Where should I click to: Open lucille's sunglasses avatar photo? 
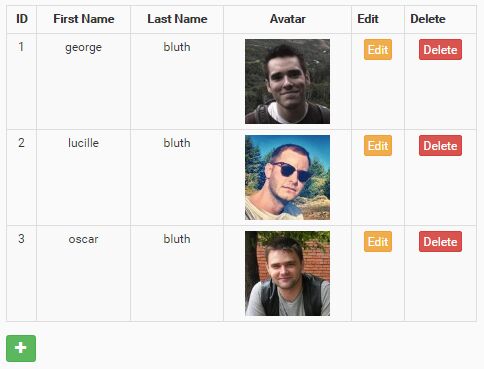click(x=287, y=177)
